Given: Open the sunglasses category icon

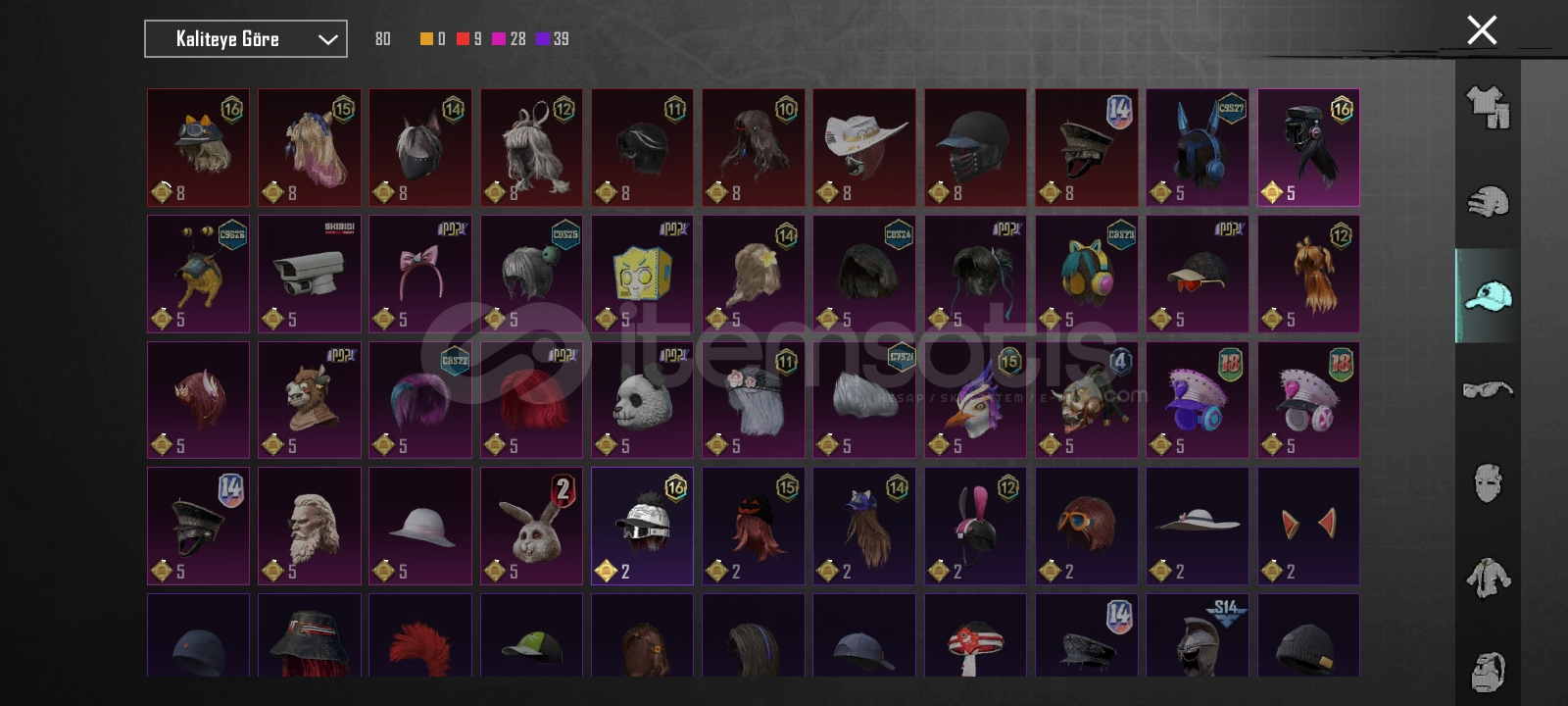Looking at the screenshot, I should click(1488, 389).
